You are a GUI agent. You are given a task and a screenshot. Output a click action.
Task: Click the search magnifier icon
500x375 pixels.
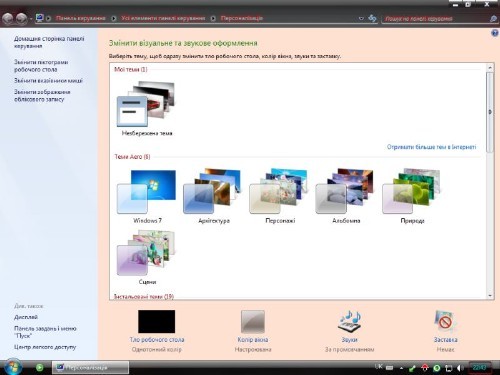tap(494, 19)
